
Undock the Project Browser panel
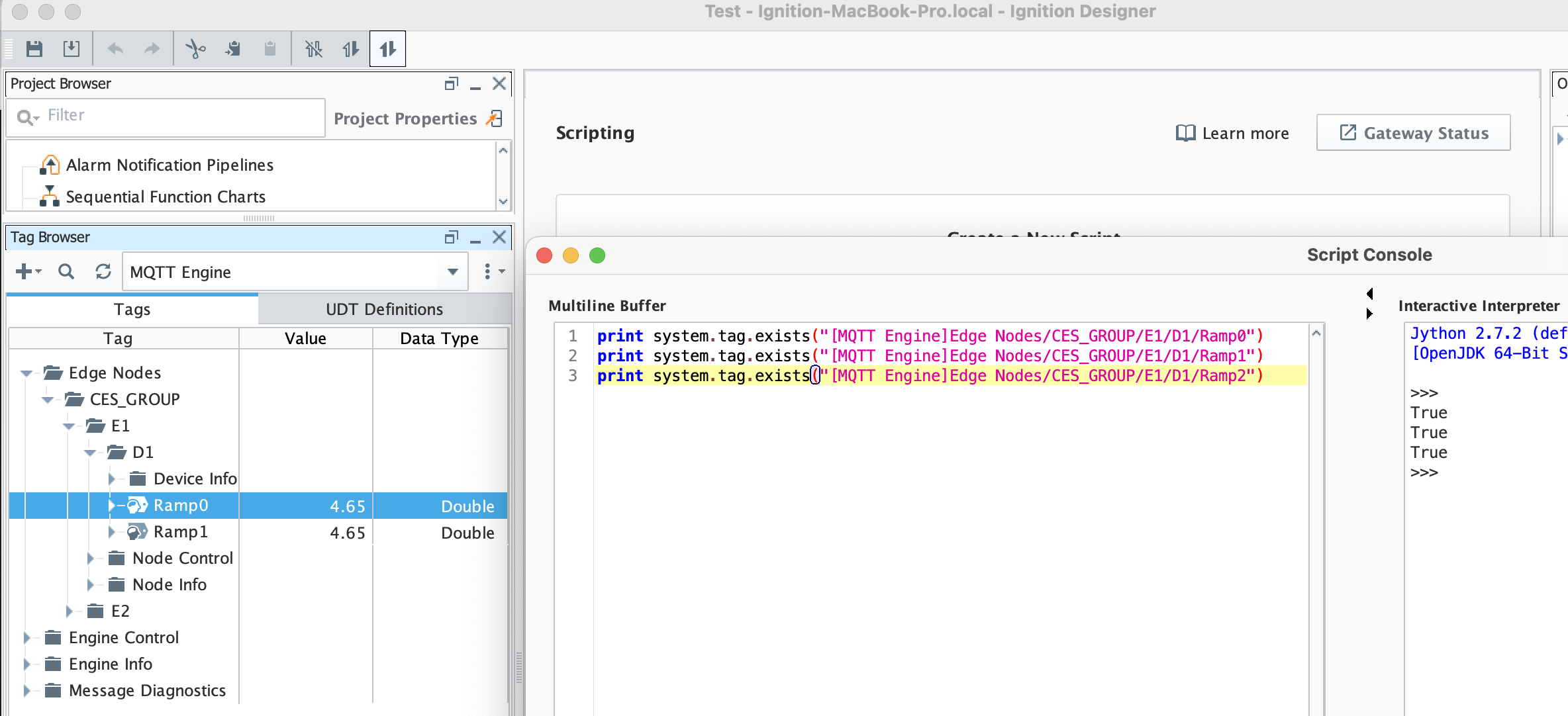tap(452, 84)
